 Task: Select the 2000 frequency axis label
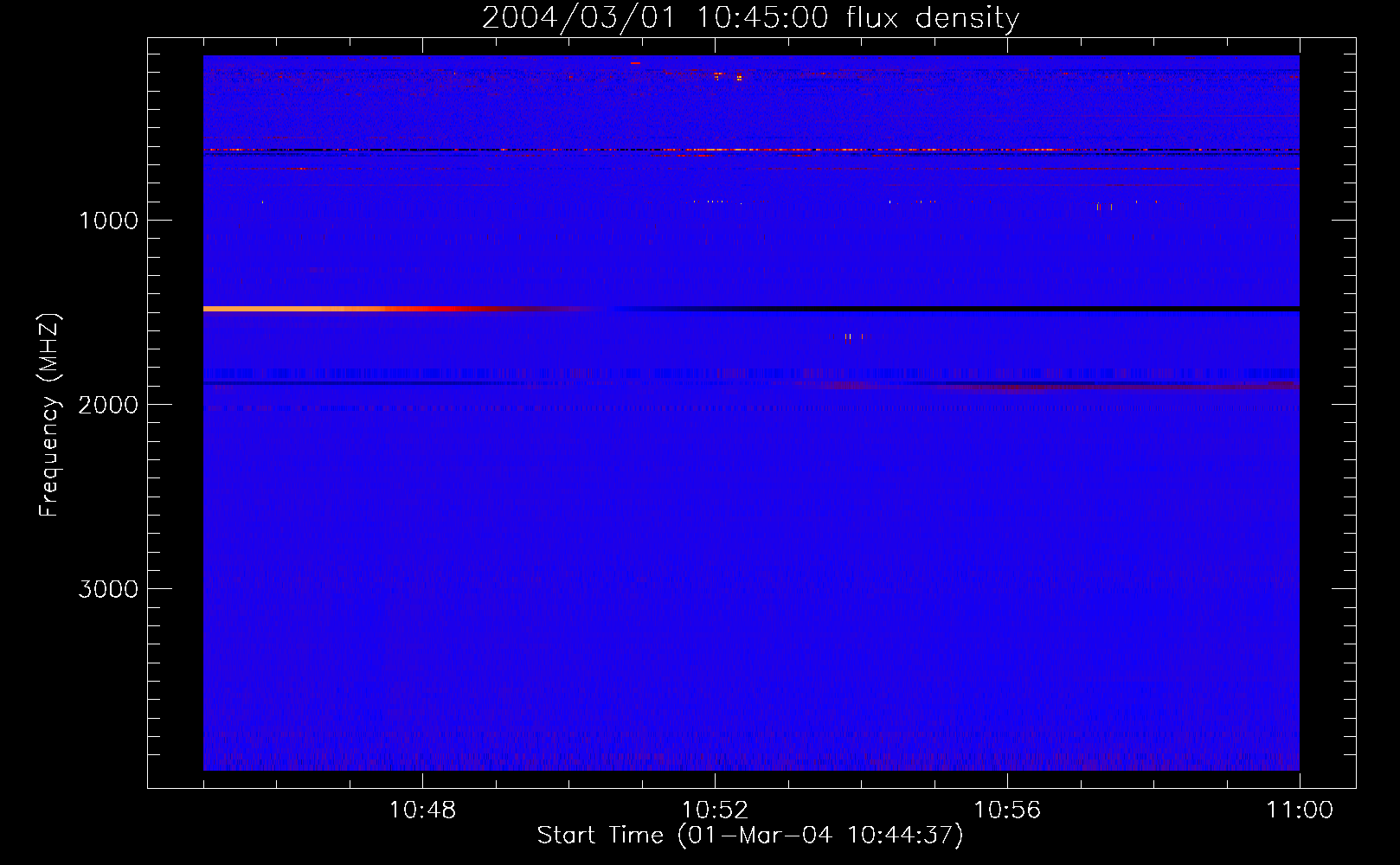pyautogui.click(x=108, y=405)
